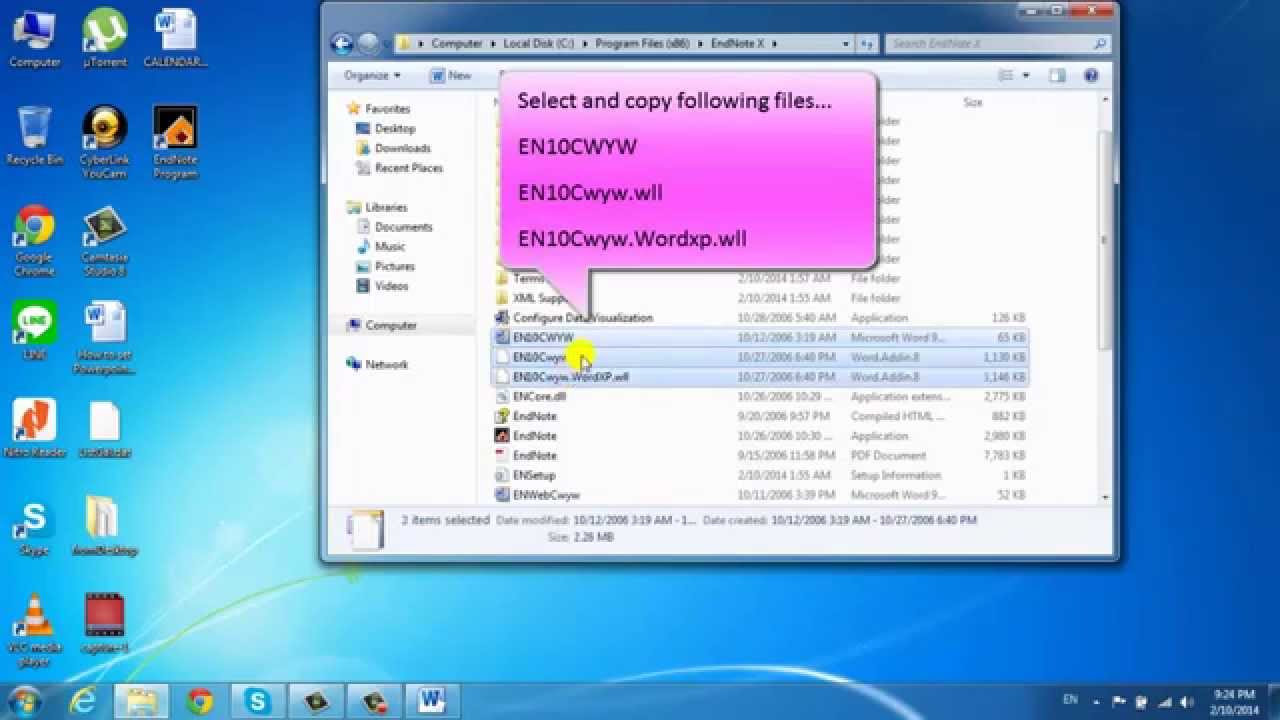Switch to Microsoft Word on the taskbar

pyautogui.click(x=431, y=700)
